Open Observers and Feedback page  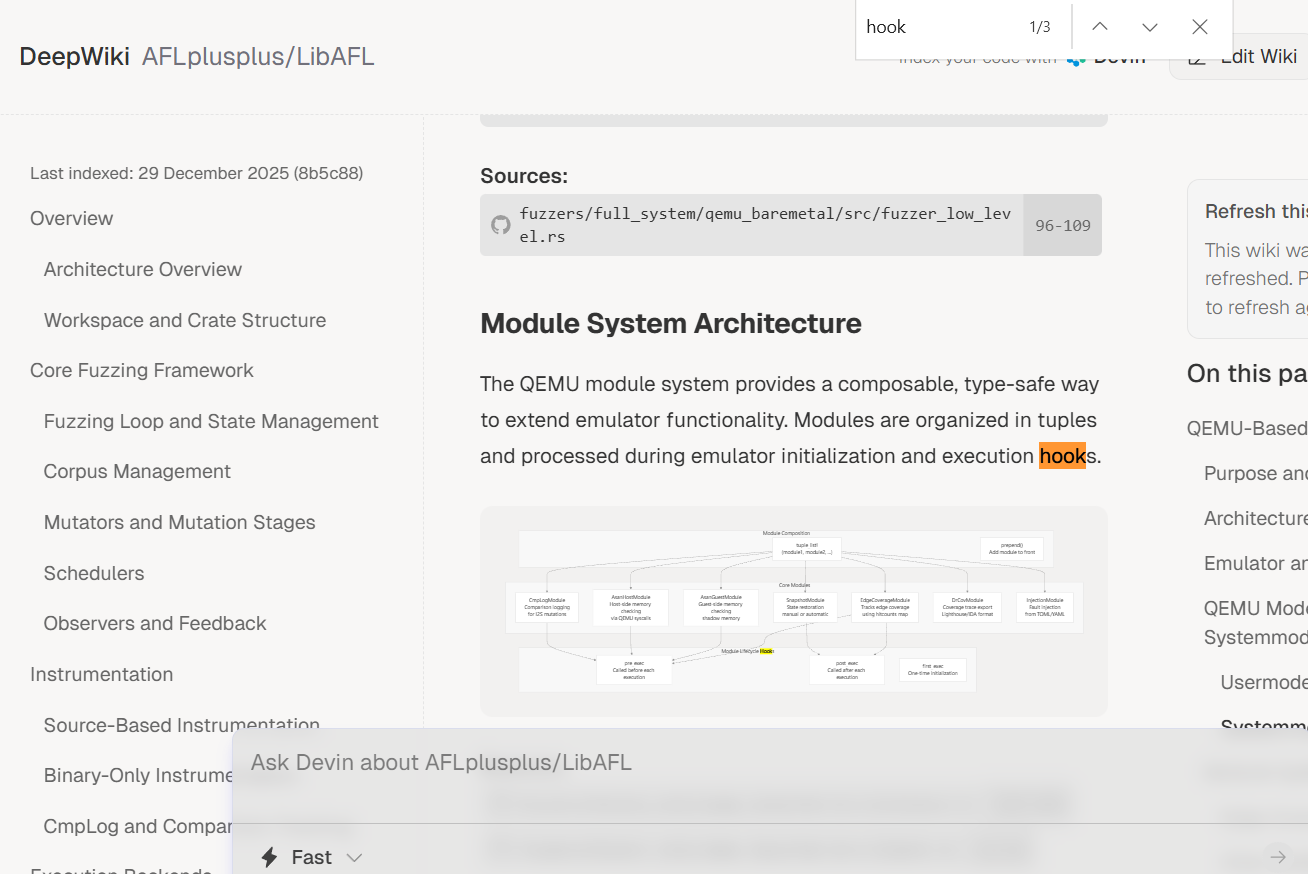[x=155, y=623]
